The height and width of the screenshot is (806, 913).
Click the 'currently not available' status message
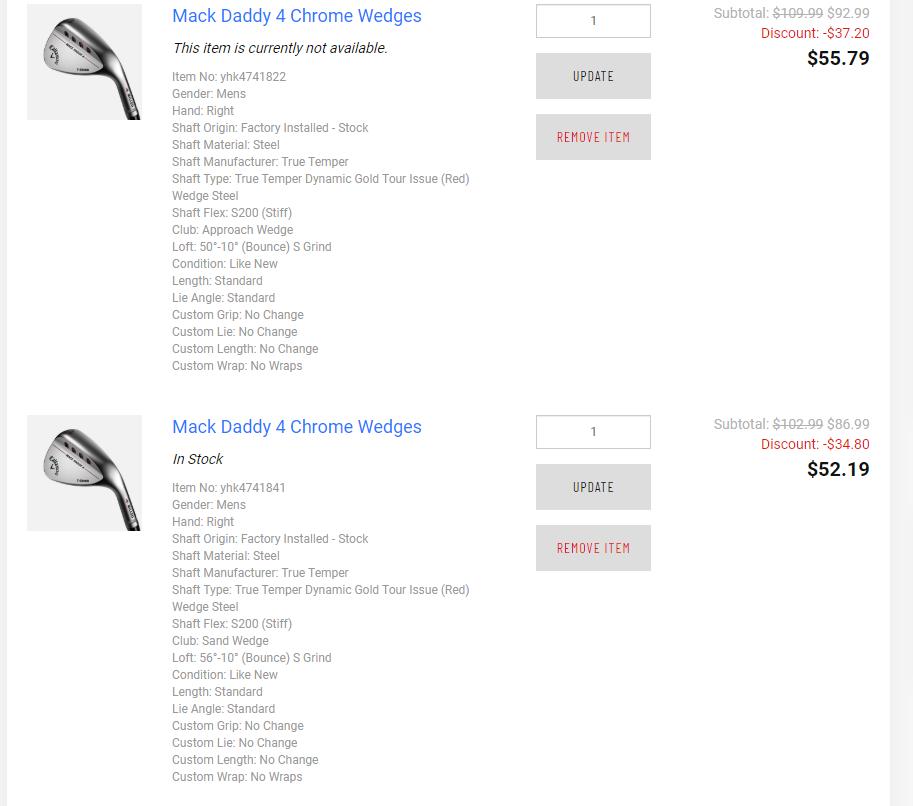(280, 48)
